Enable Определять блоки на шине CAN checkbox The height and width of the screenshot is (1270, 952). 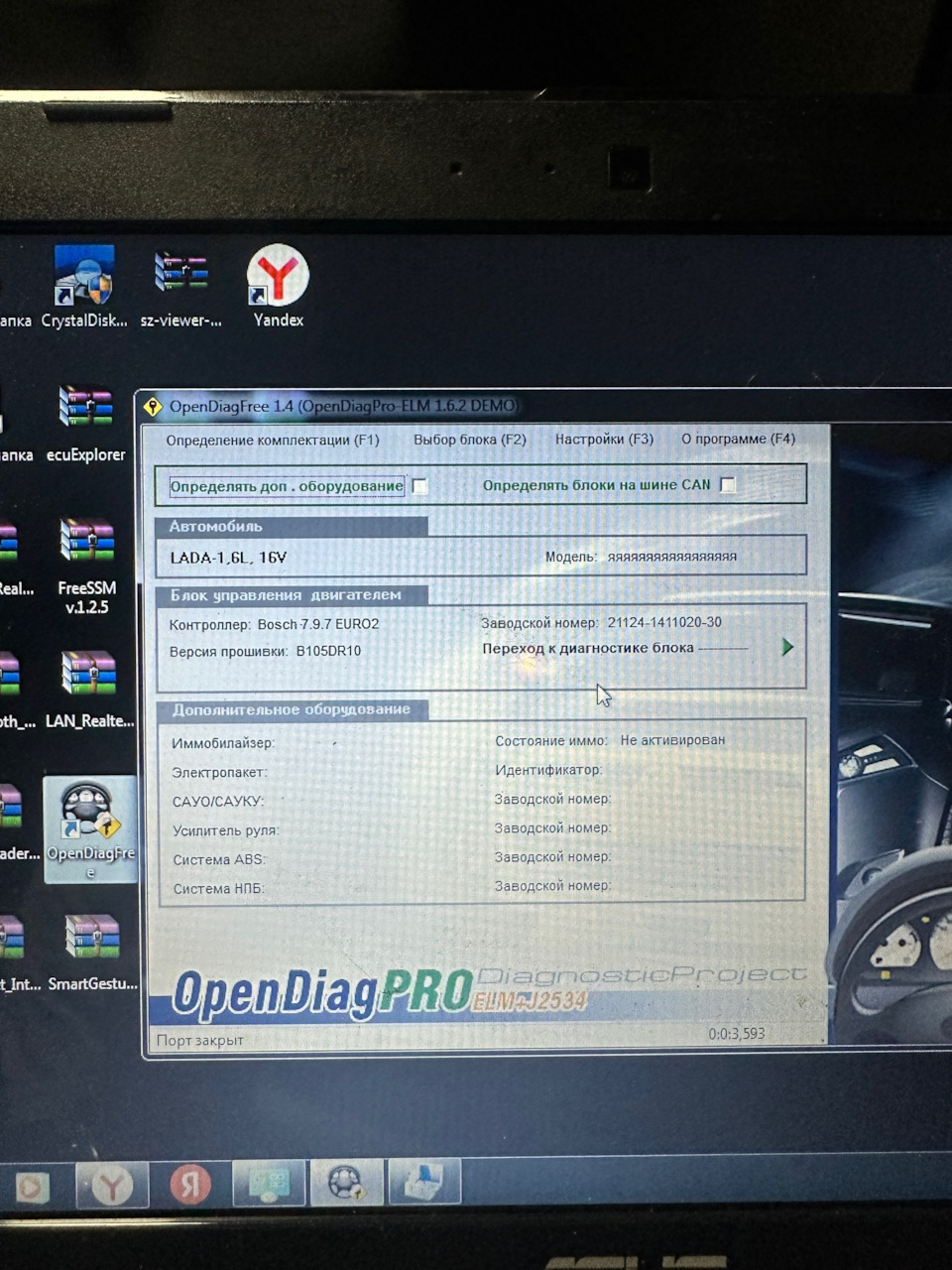tap(728, 485)
